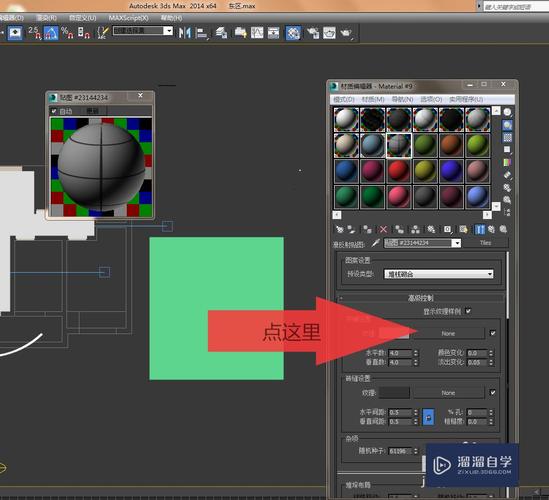Collapse the Advanced Controls rollout header

click(421, 298)
